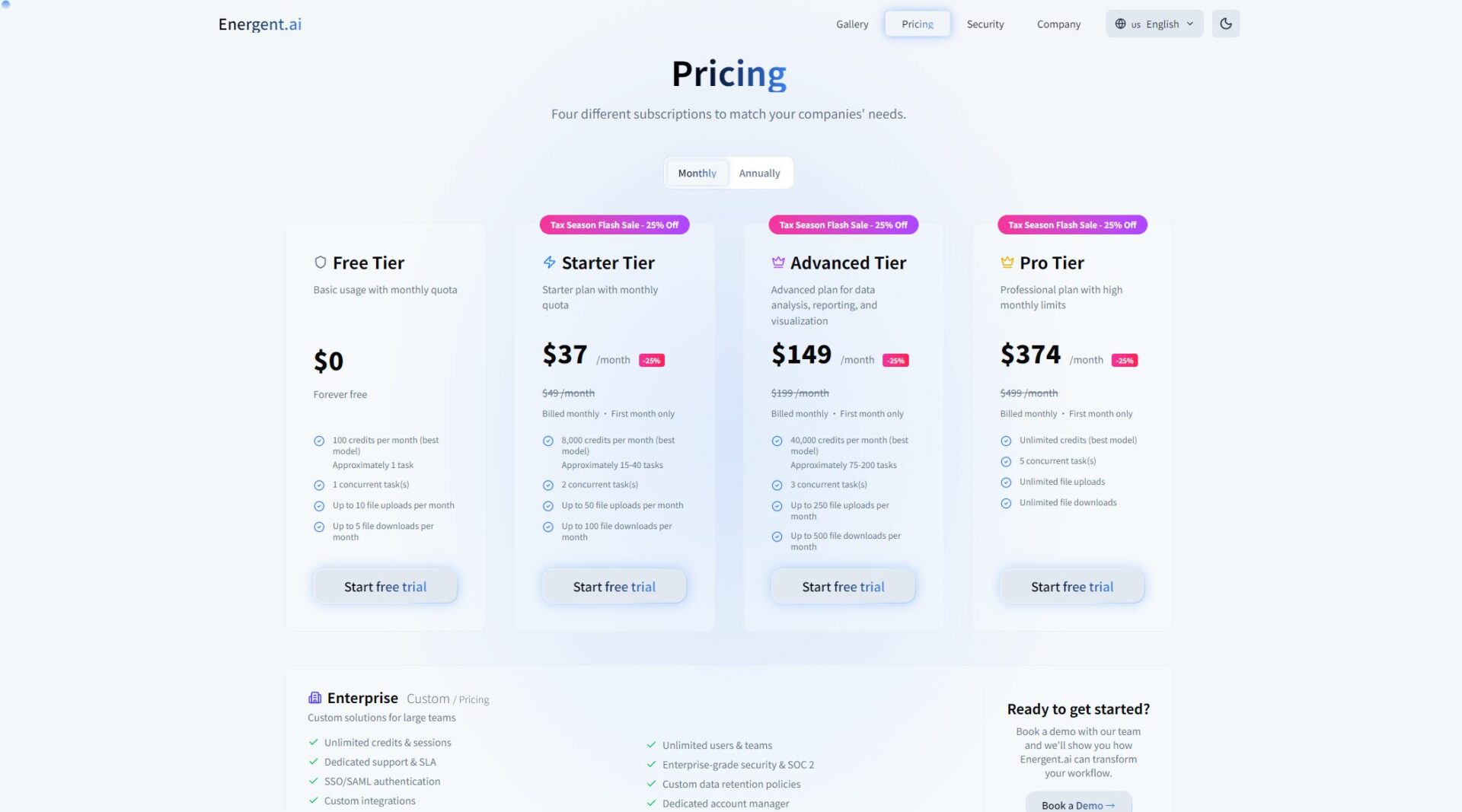Start free trial for Pro Tier
Viewport: 1462px width, 812px height.
pos(1071,587)
